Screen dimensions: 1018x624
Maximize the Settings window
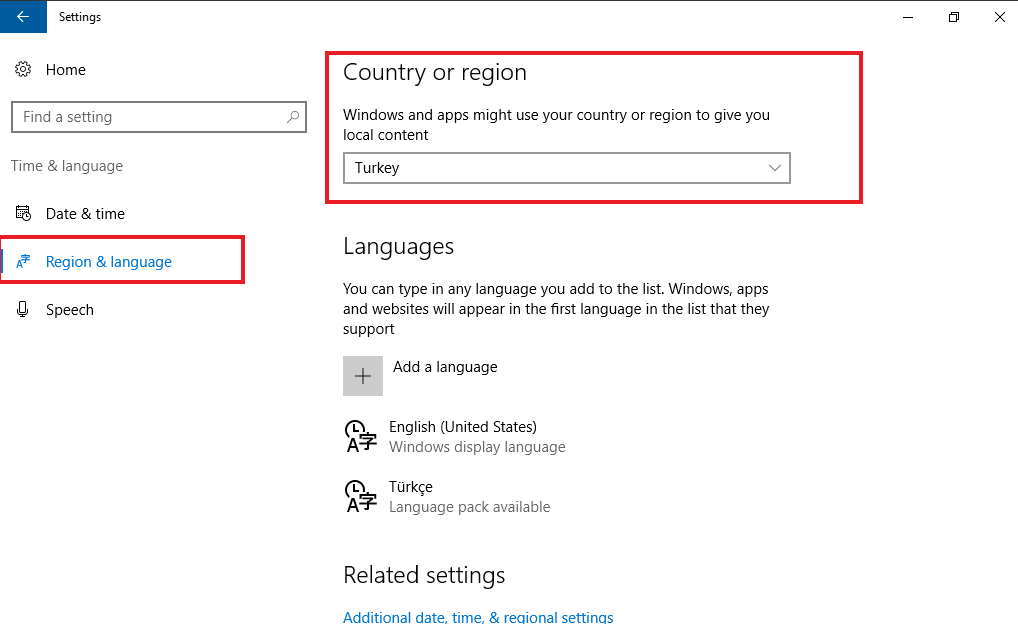point(953,17)
